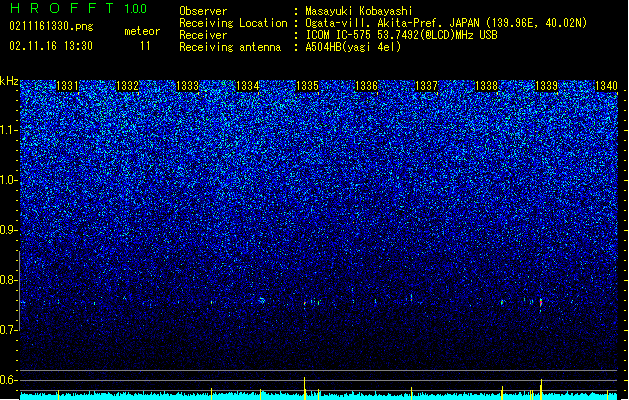Viewport: 629px width, 400px height.
Task: Click the antenna text A504HB(yagi 4el)
Action: pos(353,47)
